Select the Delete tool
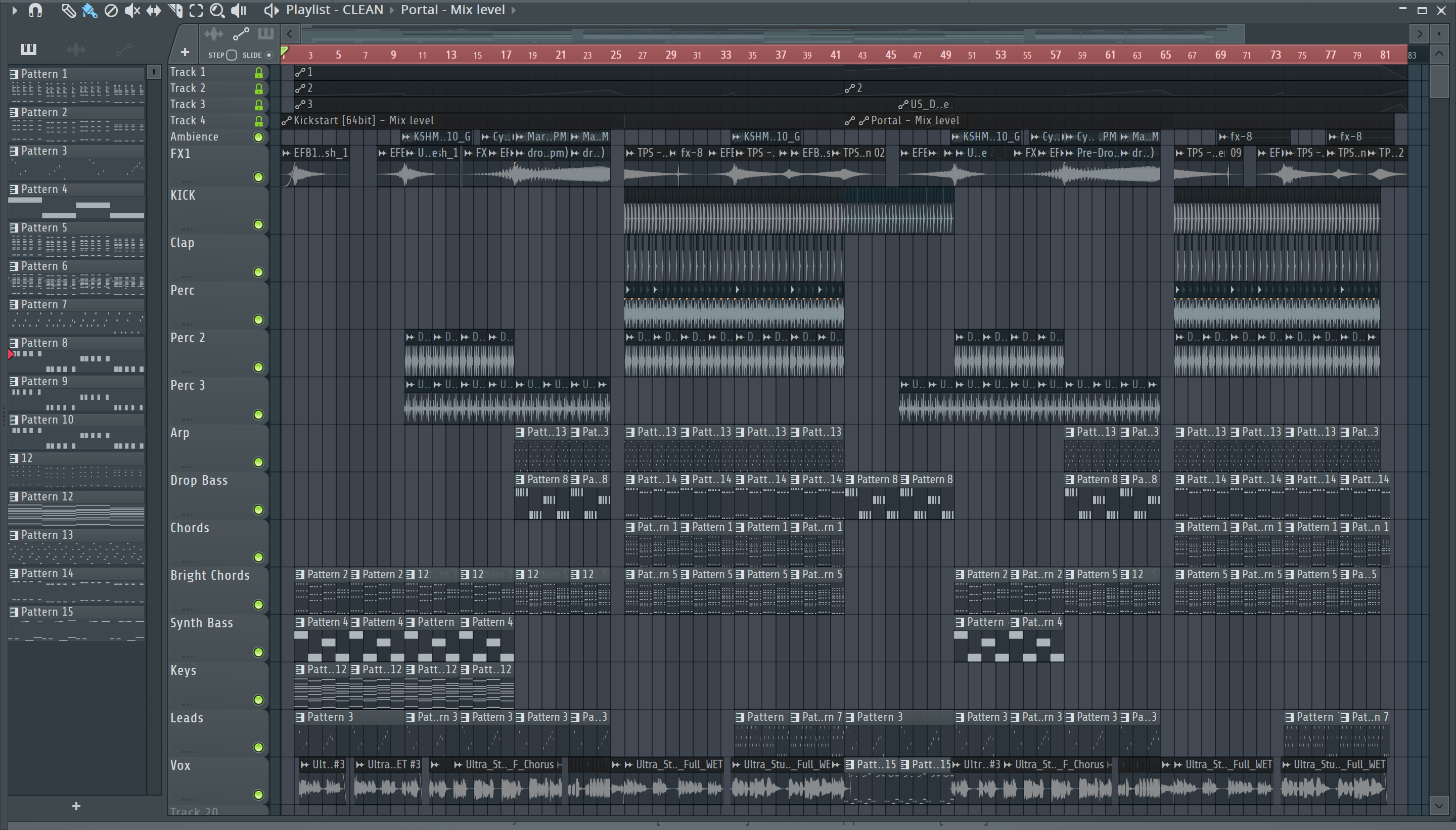The height and width of the screenshot is (830, 1456). coord(111,10)
